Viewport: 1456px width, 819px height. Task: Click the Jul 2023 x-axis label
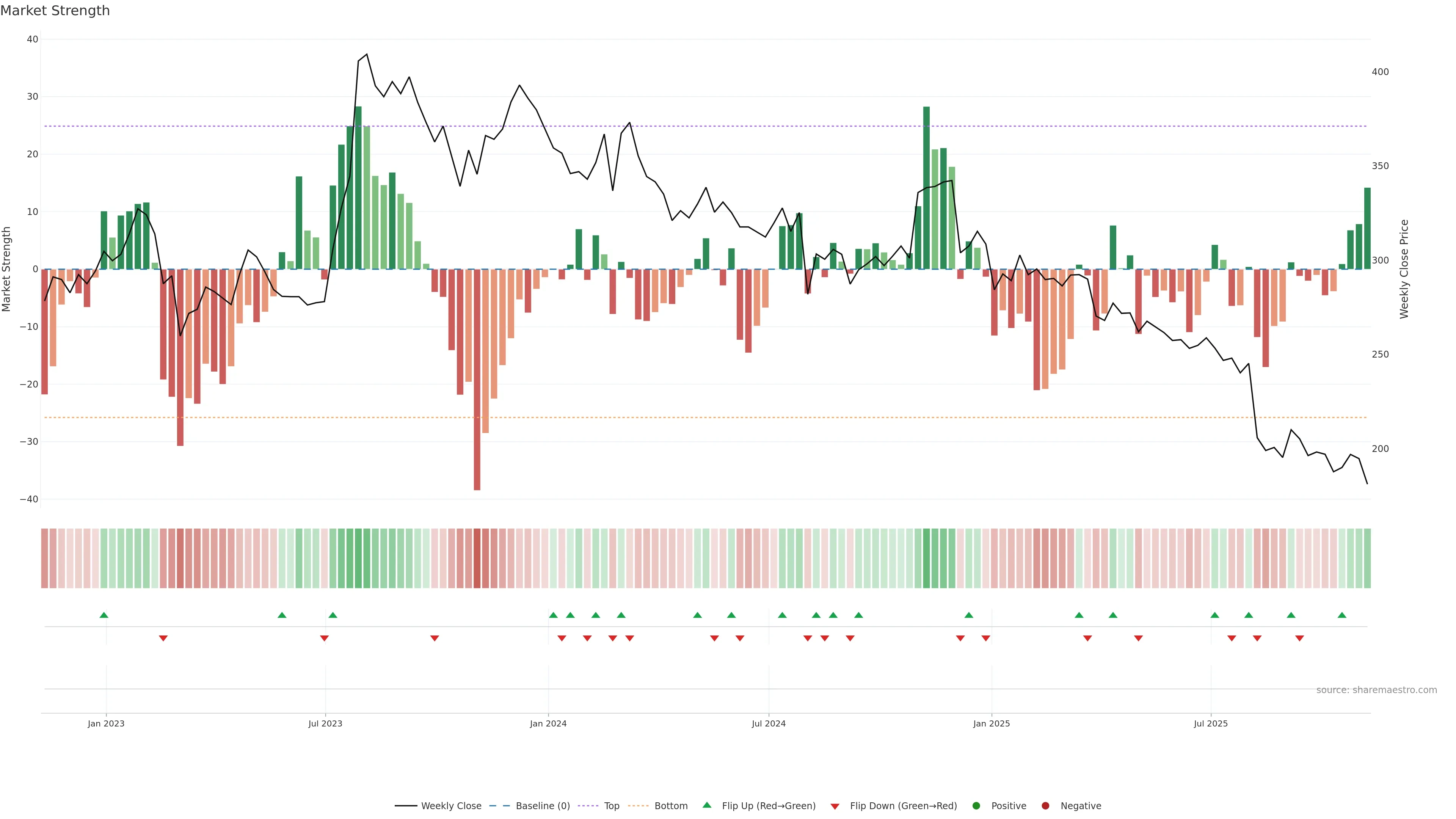325,723
